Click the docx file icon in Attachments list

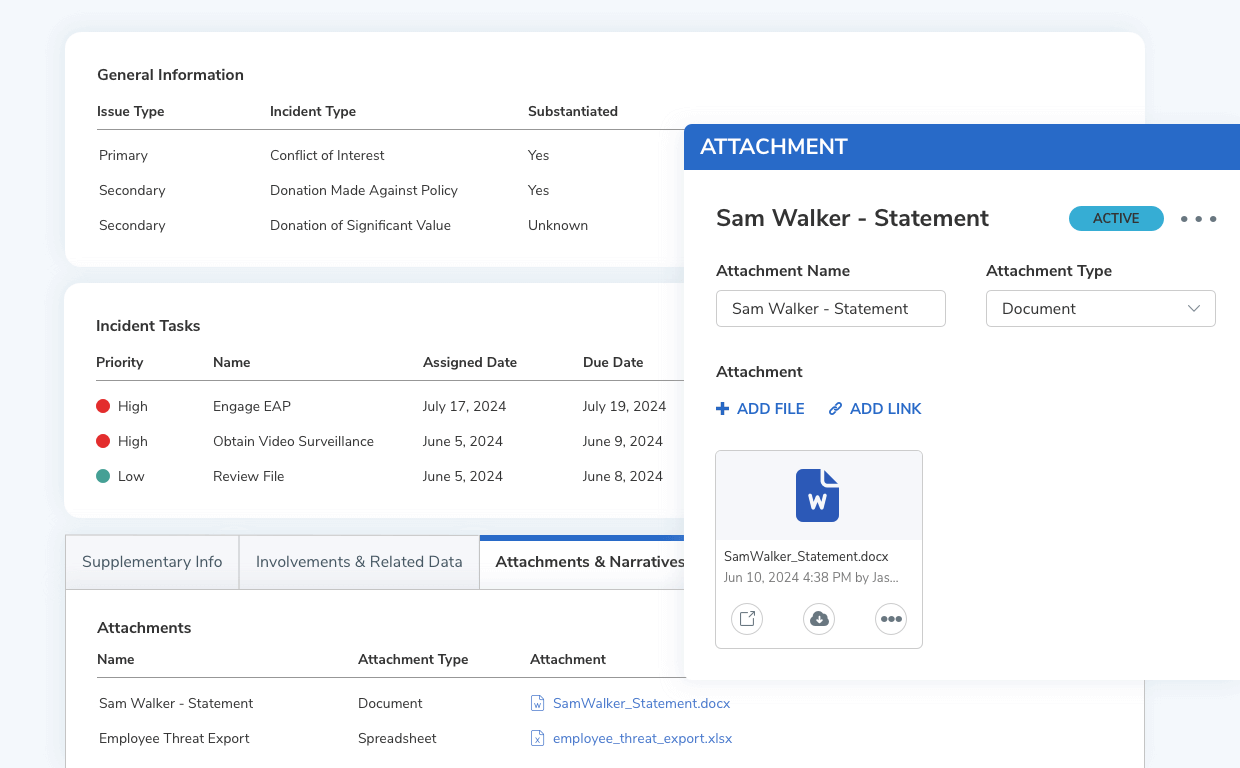pyautogui.click(x=538, y=703)
